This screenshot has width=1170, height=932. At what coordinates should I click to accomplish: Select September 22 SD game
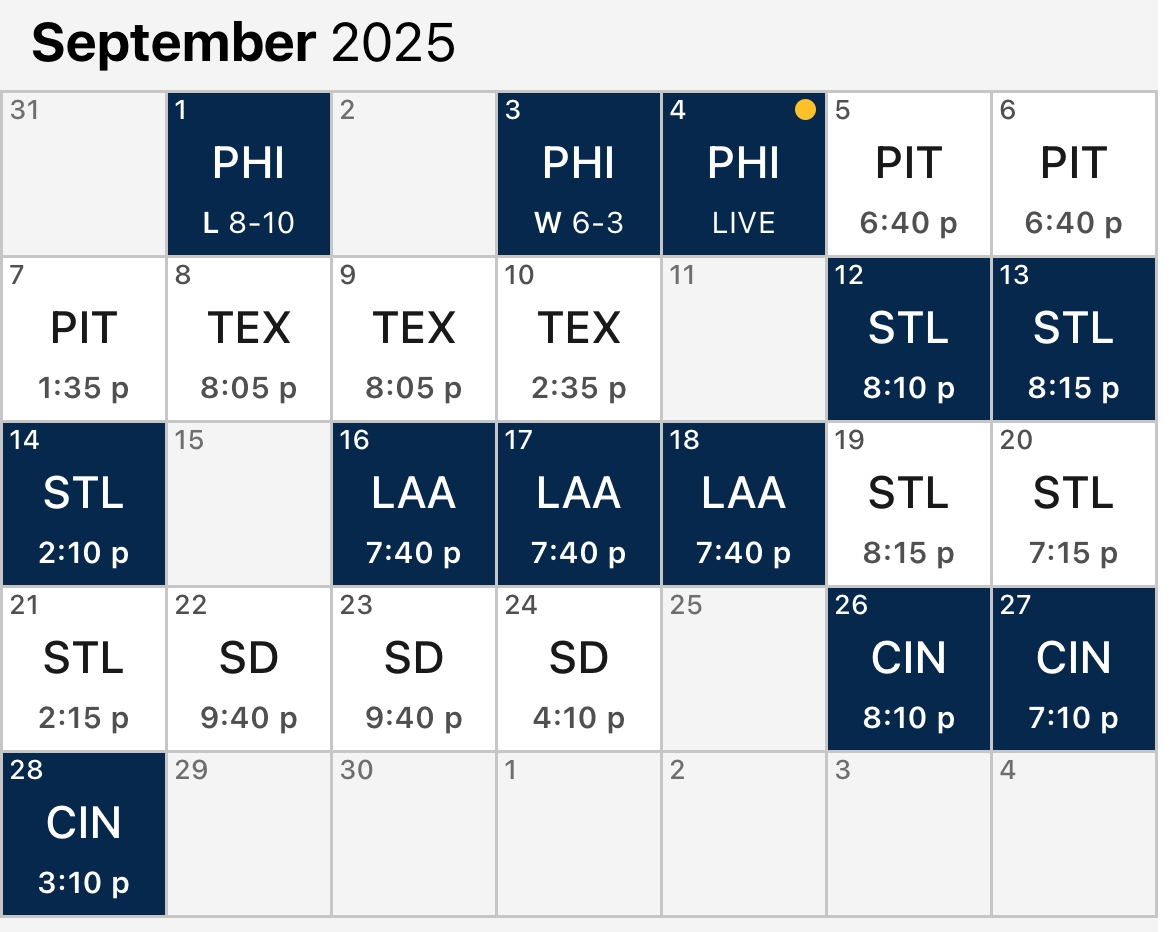(x=249, y=669)
